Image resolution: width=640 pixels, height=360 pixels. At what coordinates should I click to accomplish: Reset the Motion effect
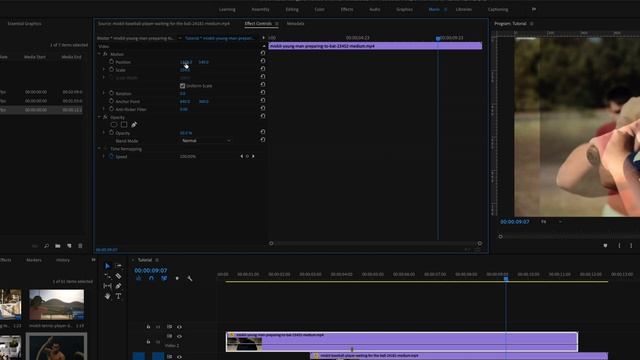tap(263, 53)
